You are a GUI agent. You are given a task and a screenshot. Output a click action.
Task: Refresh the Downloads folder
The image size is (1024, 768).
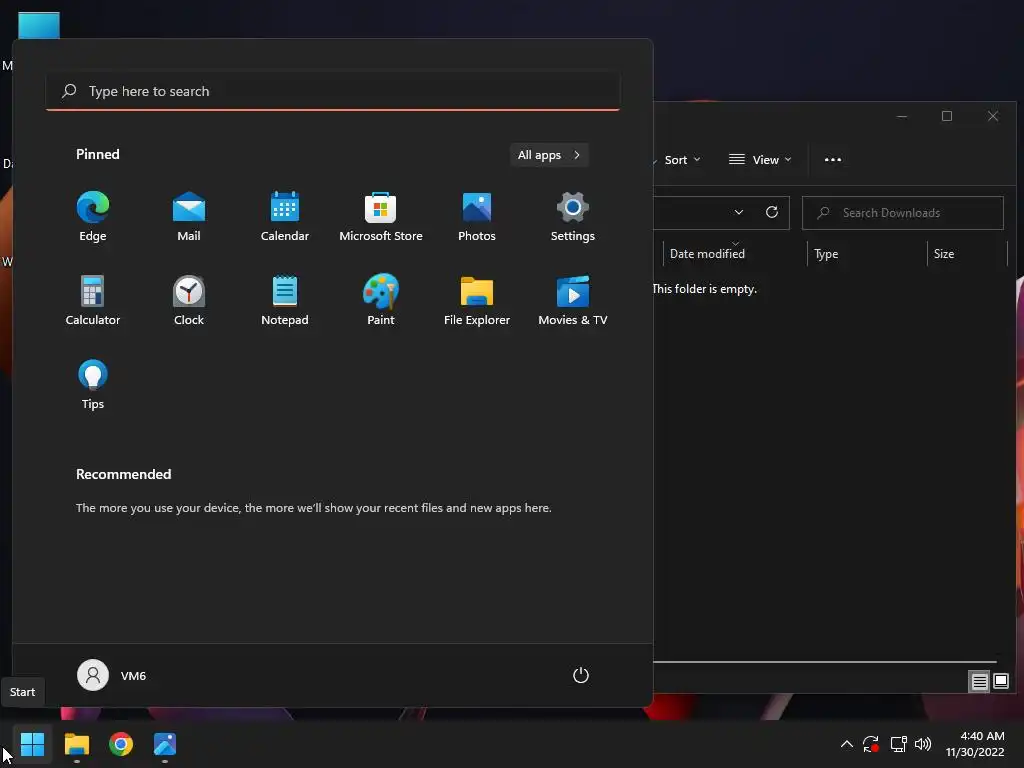[x=772, y=212]
